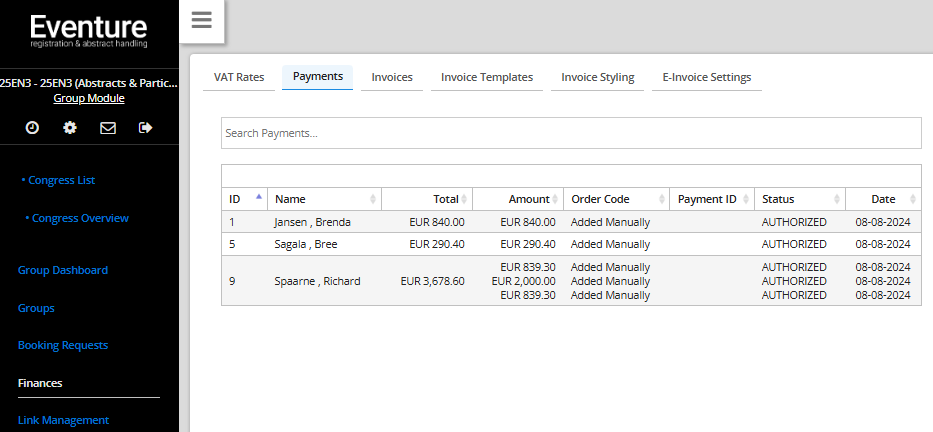
Task: Click the Group Module link
Action: pos(89,98)
